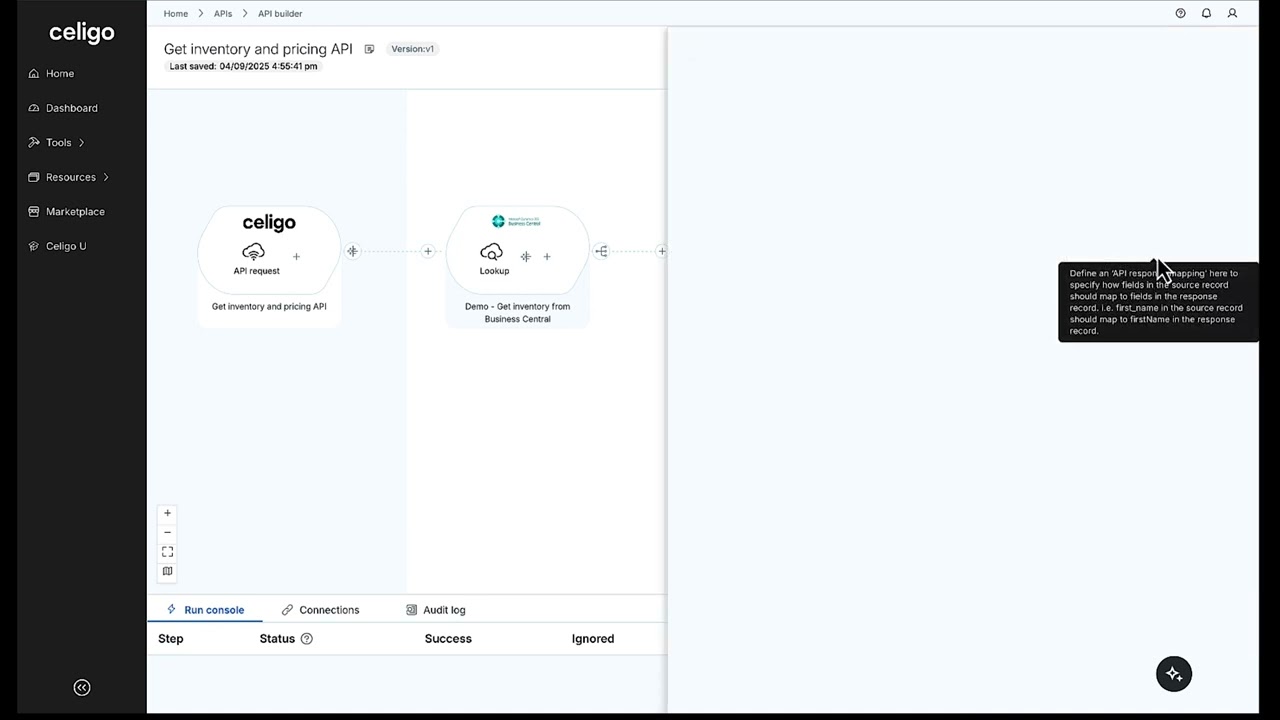The width and height of the screenshot is (1280, 720).
Task: Open the API request cloud icon
Action: pos(254,253)
